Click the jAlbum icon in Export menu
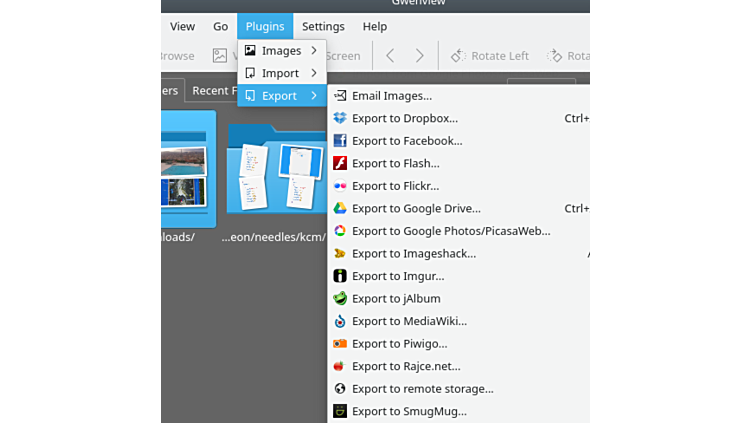Screen dimensions: 752x423 [340, 298]
